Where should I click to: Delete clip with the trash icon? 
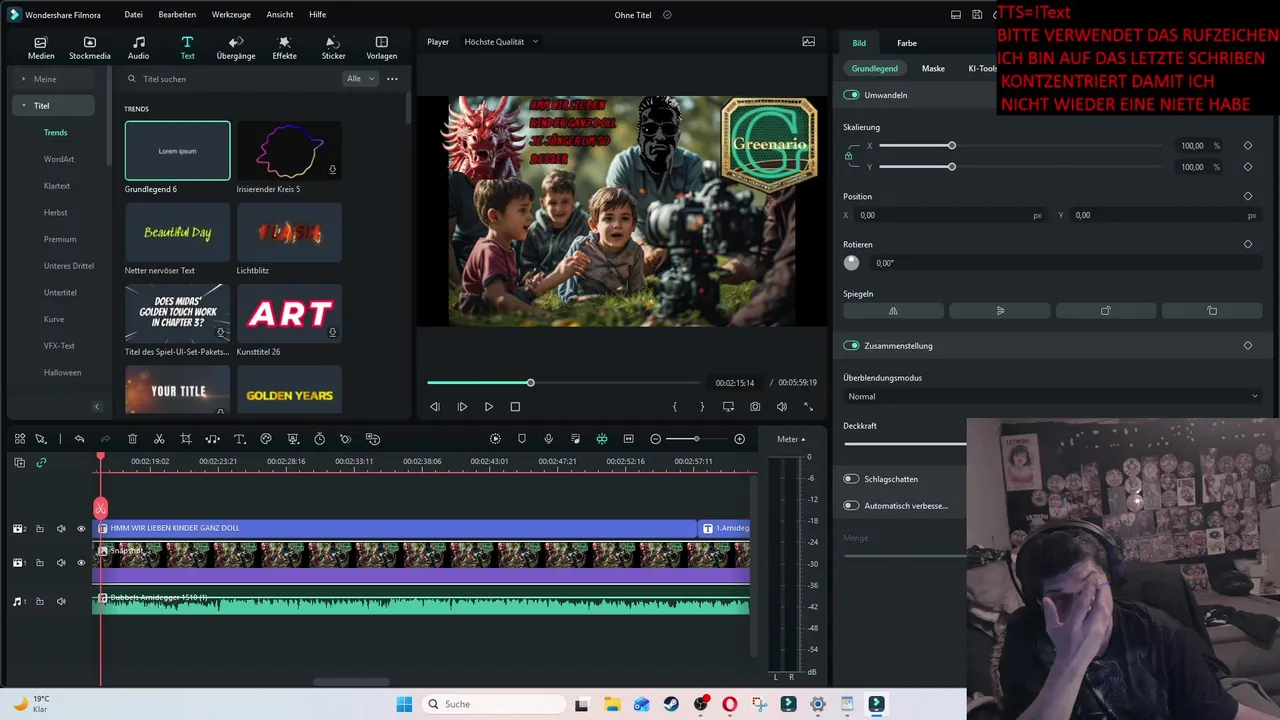coord(132,439)
